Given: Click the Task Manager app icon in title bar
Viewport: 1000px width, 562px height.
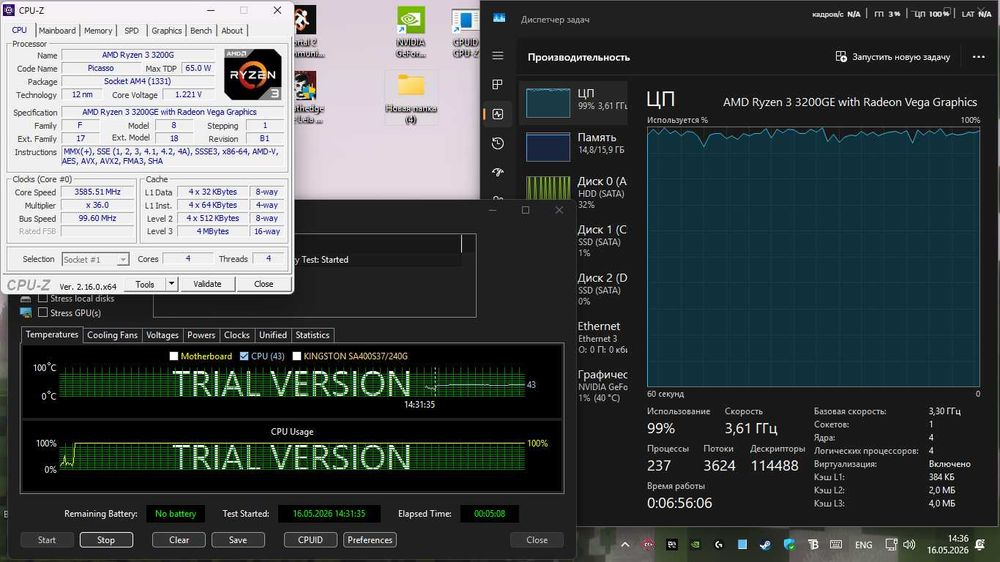Looking at the screenshot, I should point(499,18).
